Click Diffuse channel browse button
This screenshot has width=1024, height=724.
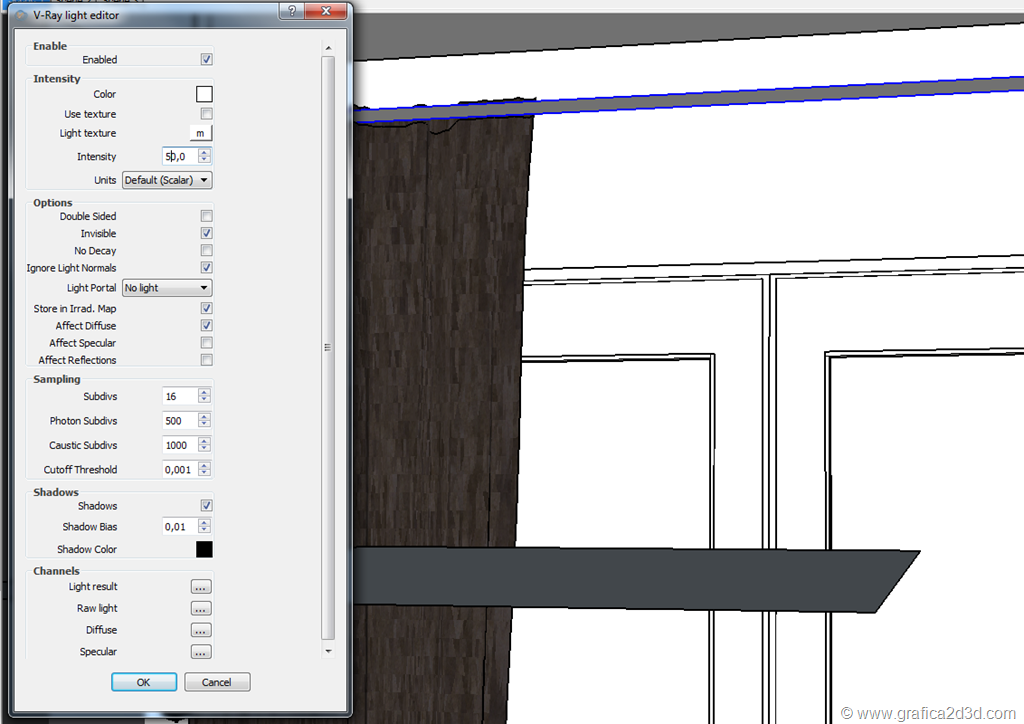pos(201,631)
